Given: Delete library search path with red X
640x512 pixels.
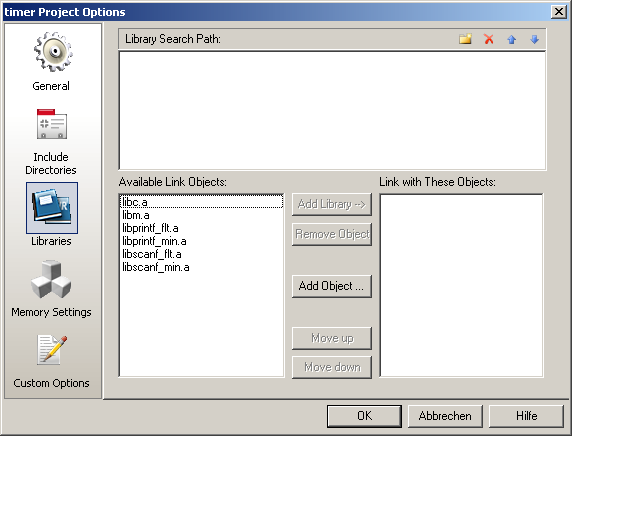Looking at the screenshot, I should coord(489,39).
